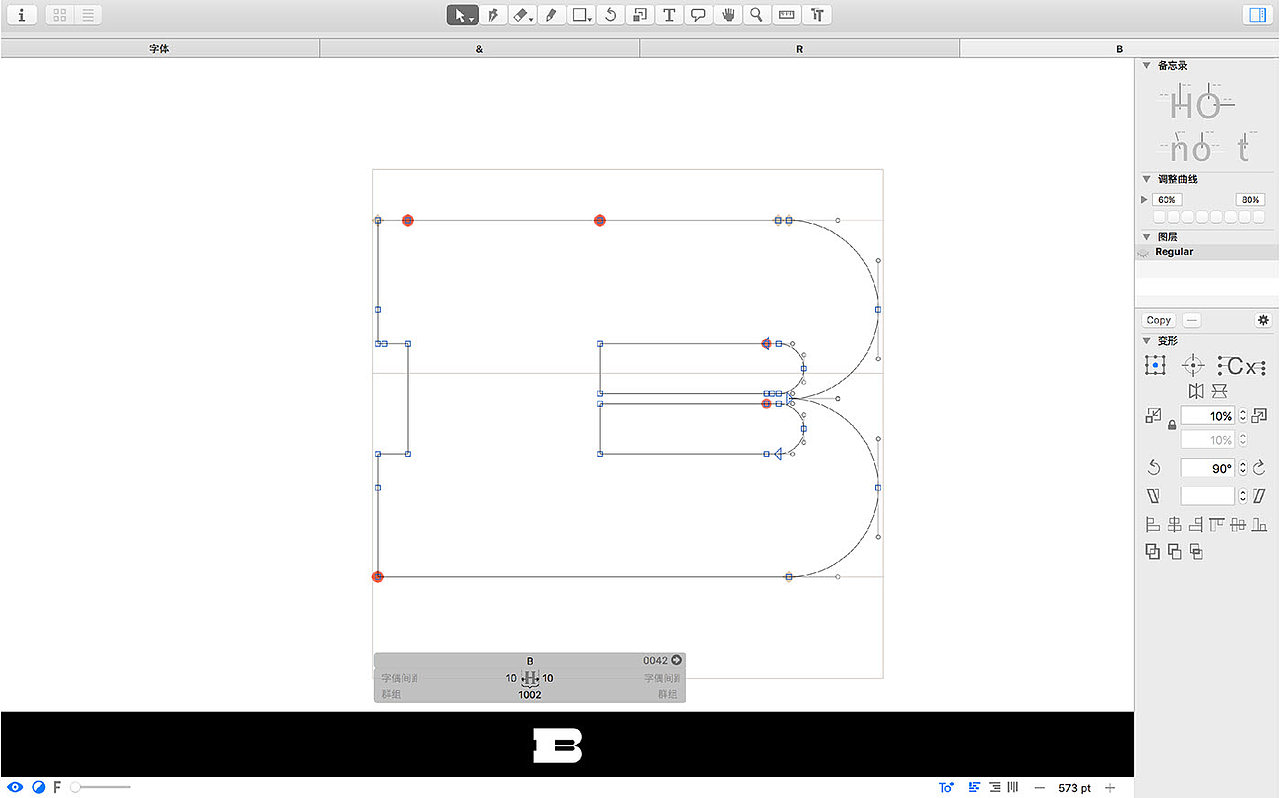
Task: Select the Measurement ruler tool
Action: coord(787,15)
